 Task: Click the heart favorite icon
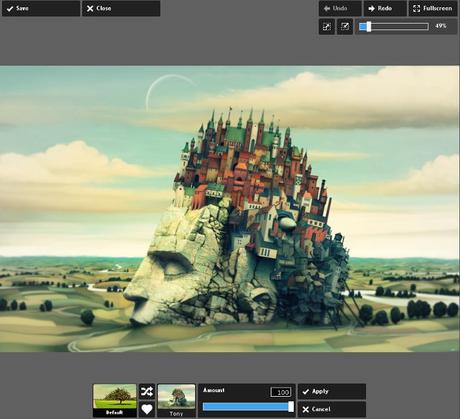click(x=147, y=409)
